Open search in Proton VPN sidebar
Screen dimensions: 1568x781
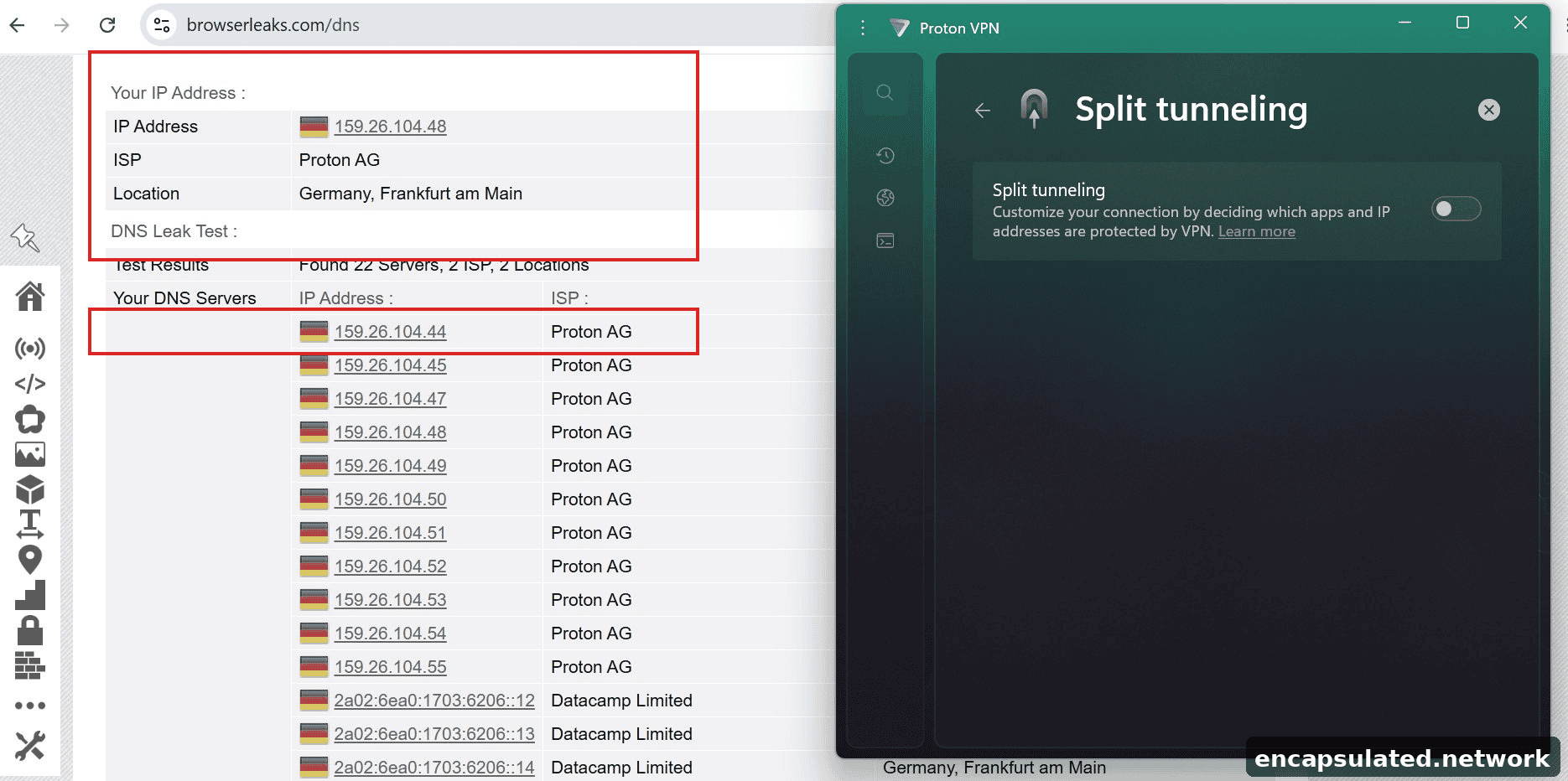(x=885, y=92)
